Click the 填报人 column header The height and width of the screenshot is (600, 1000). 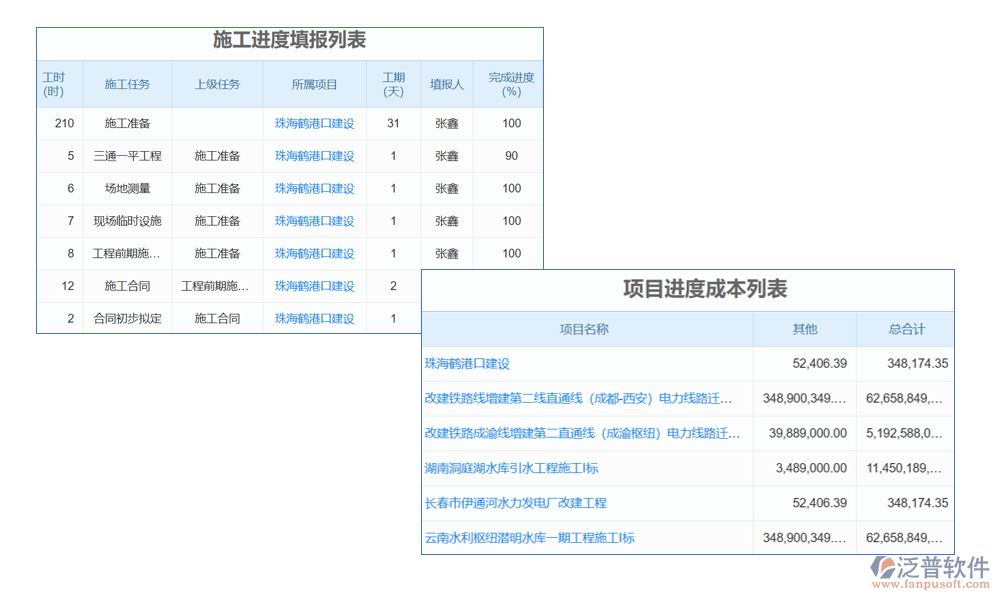tap(446, 85)
